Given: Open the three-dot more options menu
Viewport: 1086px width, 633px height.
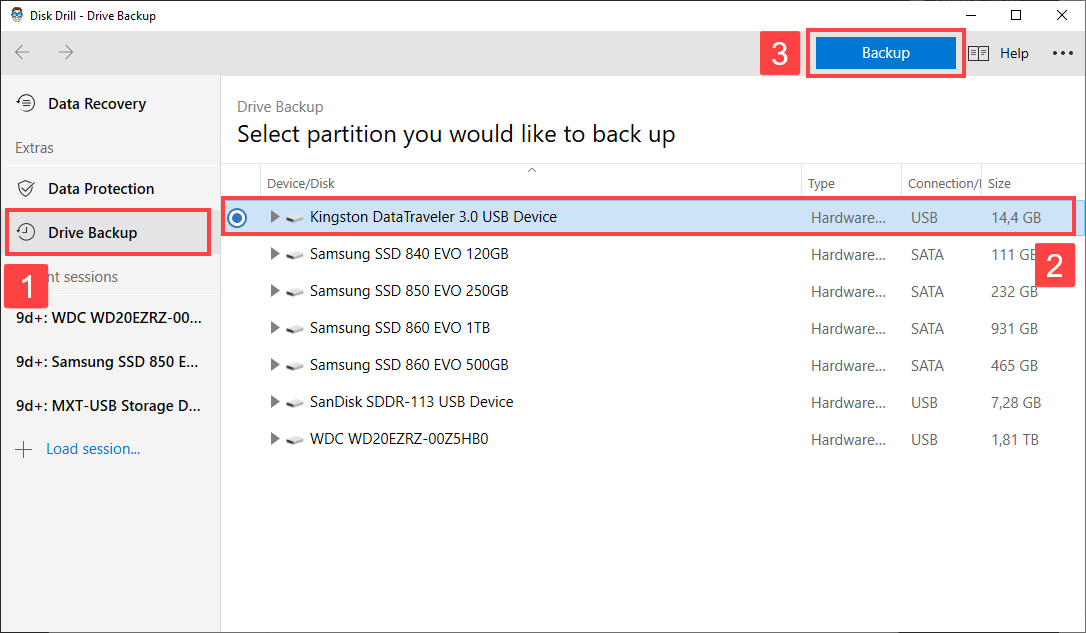Looking at the screenshot, I should point(1062,53).
